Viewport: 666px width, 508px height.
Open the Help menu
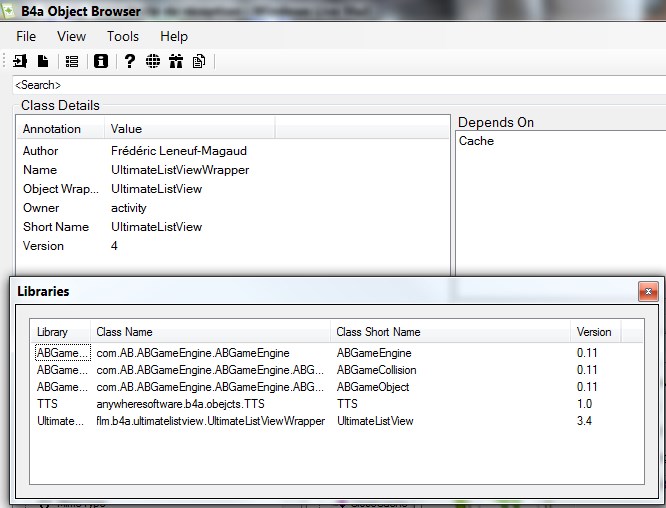(174, 37)
